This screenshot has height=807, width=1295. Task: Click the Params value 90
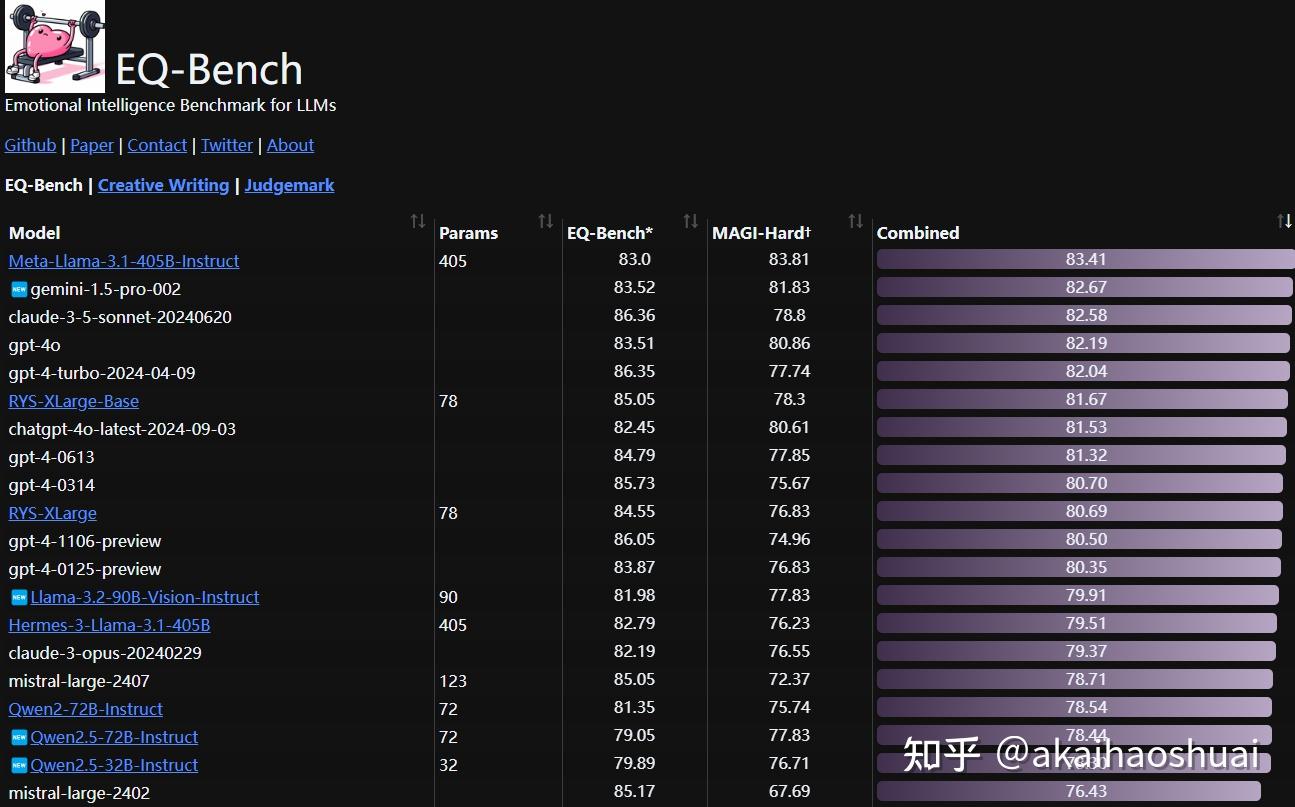pyautogui.click(x=448, y=597)
